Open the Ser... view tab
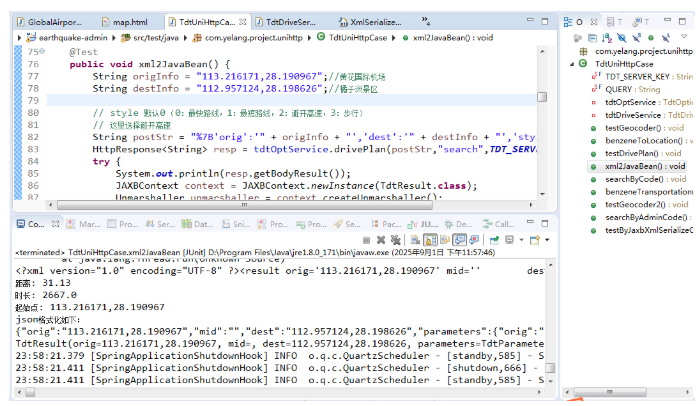Screen dimensions: 696x406 coord(161,224)
